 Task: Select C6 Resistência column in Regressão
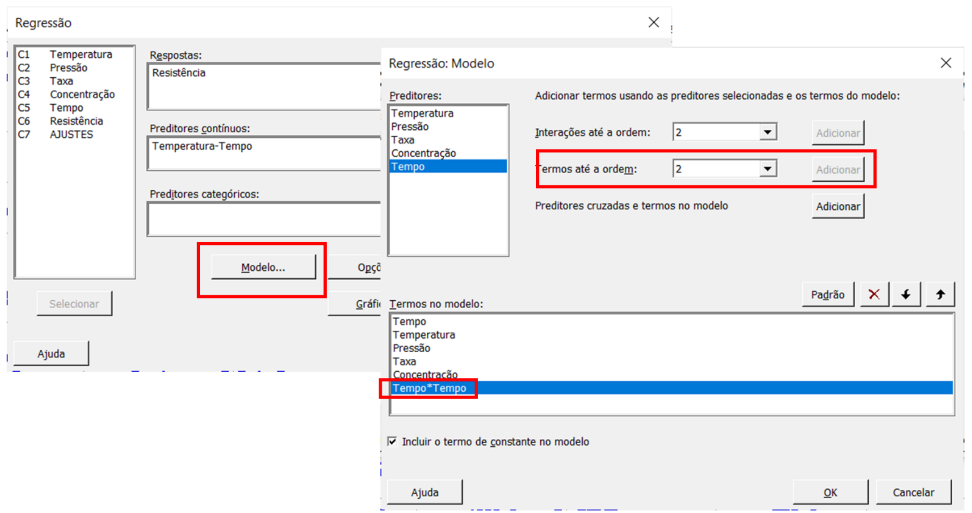click(74, 121)
